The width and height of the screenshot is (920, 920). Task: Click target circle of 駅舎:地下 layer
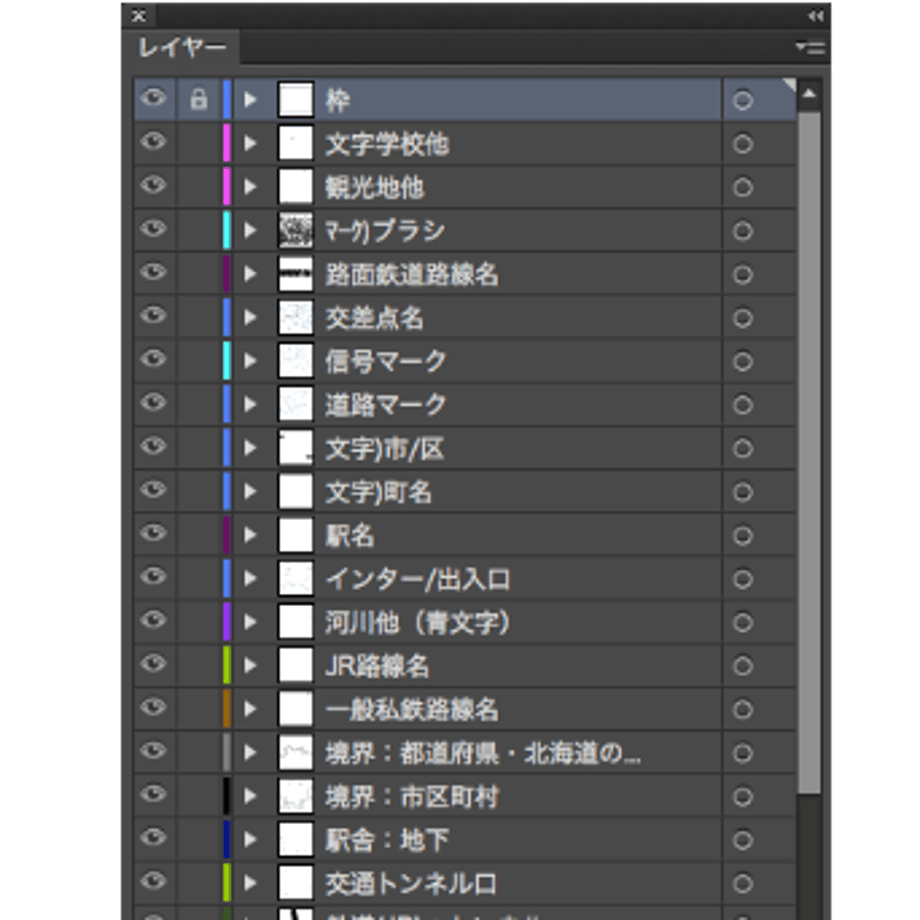click(x=743, y=840)
